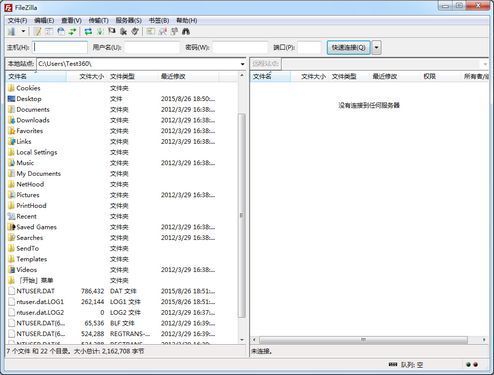Select the Downloads folder icon
Image resolution: width=494 pixels, height=375 pixels.
tap(11, 120)
